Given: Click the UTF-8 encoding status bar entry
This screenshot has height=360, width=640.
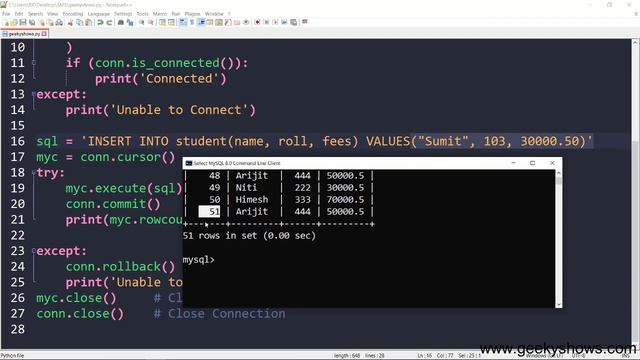Looking at the screenshot, I should tap(579, 356).
